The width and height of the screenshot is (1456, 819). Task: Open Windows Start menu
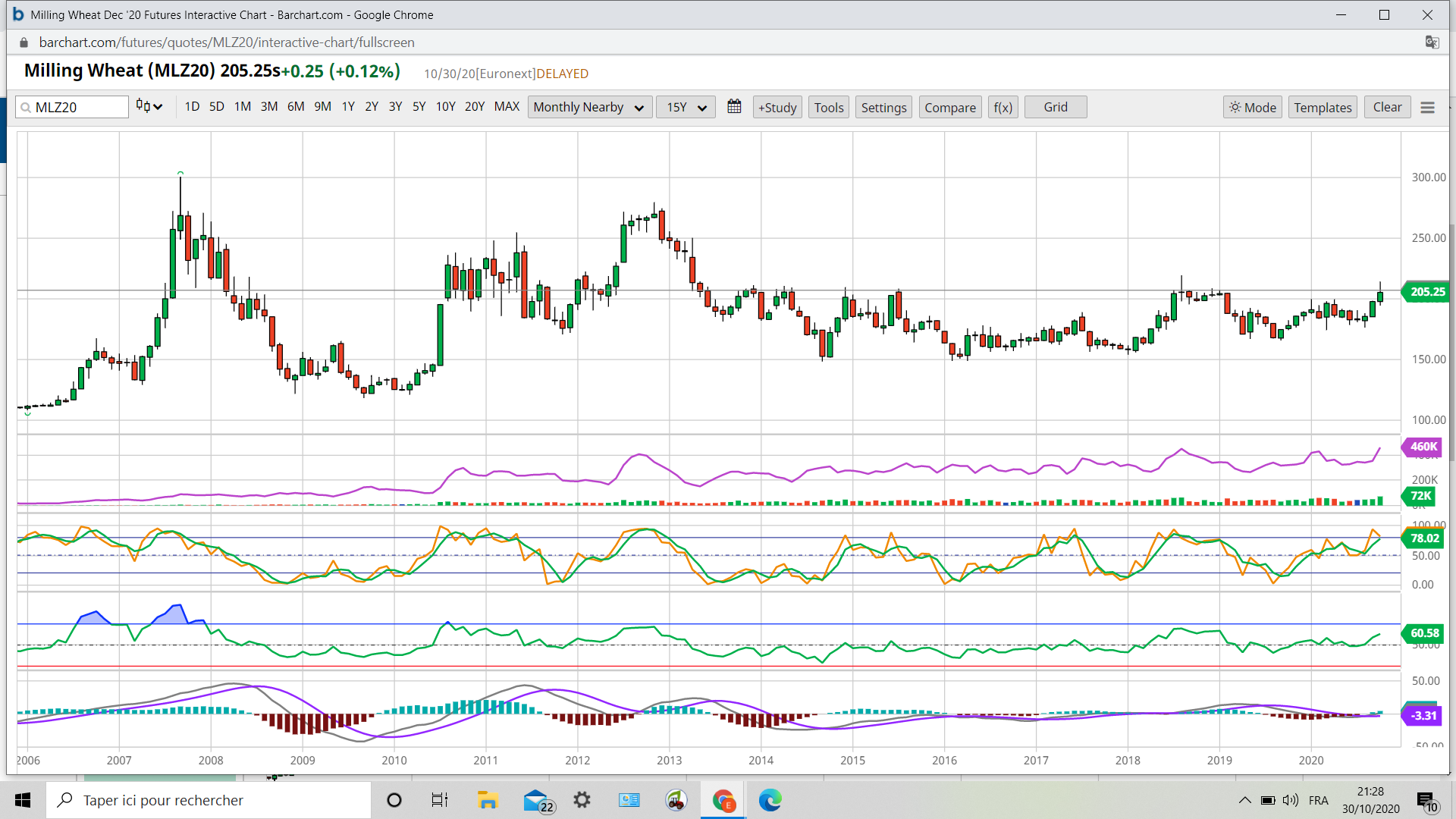click(x=23, y=800)
